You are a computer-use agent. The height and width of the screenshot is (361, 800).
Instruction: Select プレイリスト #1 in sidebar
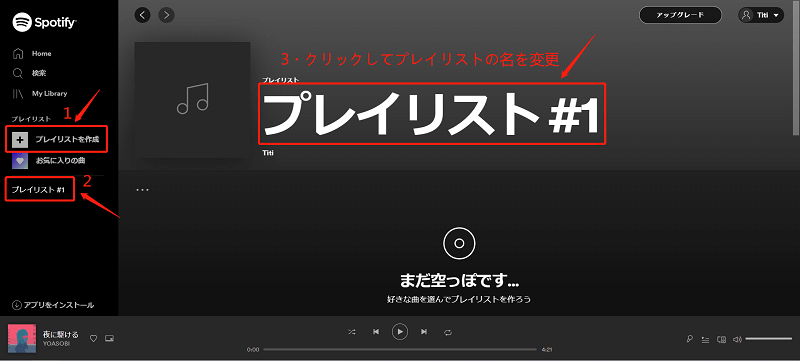(39, 190)
